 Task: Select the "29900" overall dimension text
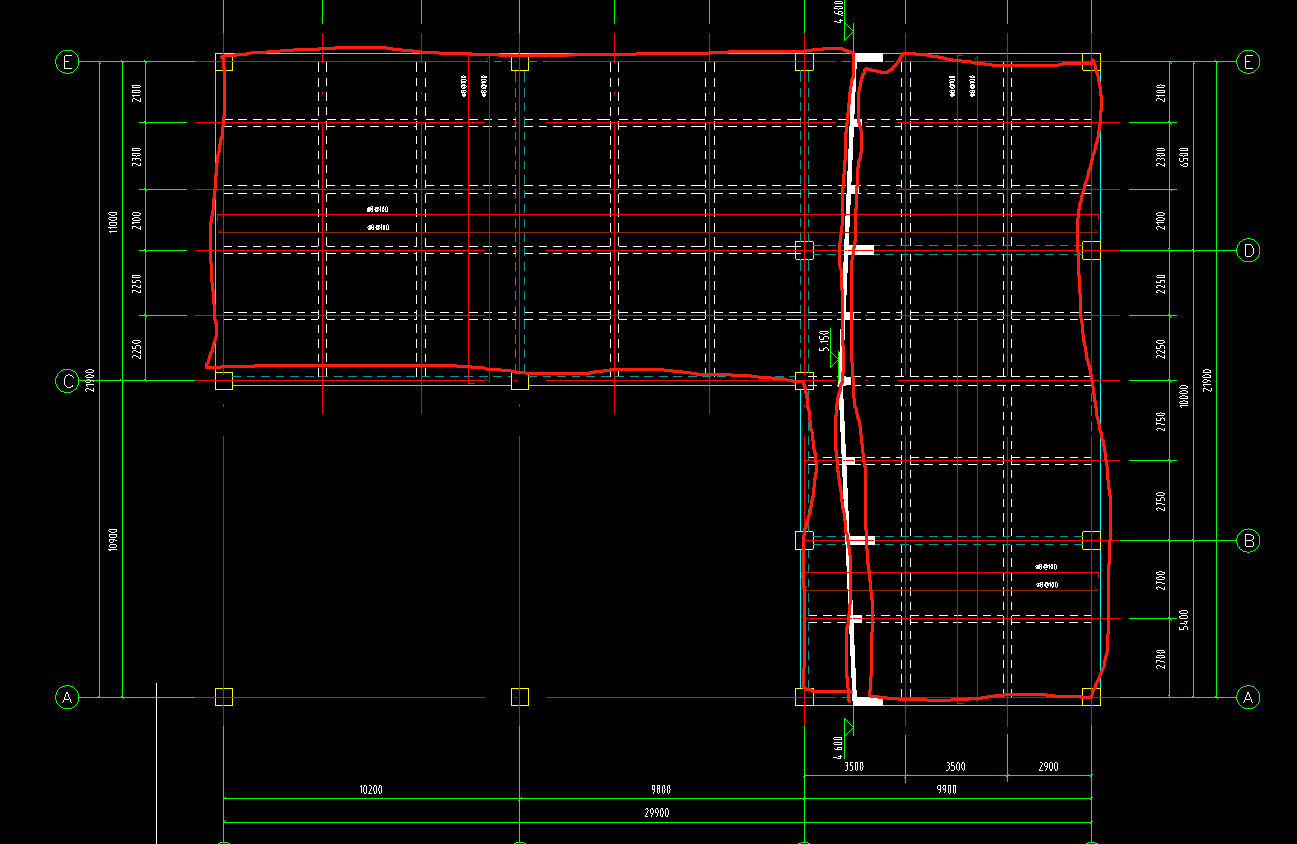[x=657, y=813]
